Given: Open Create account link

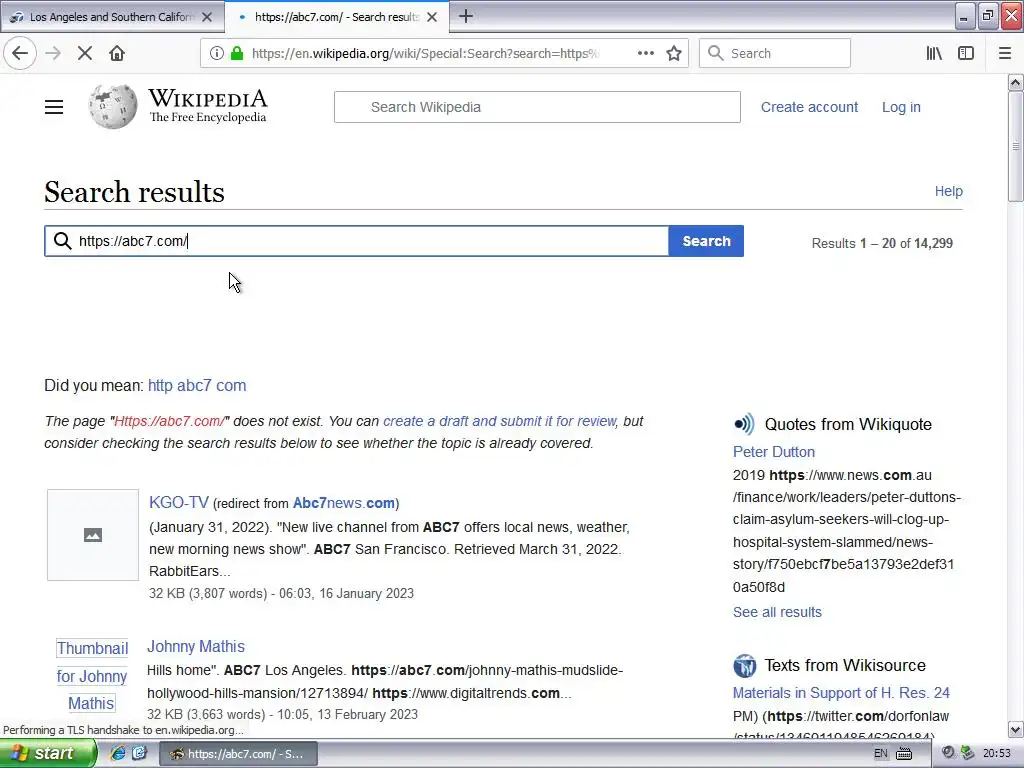Looking at the screenshot, I should tap(809, 107).
